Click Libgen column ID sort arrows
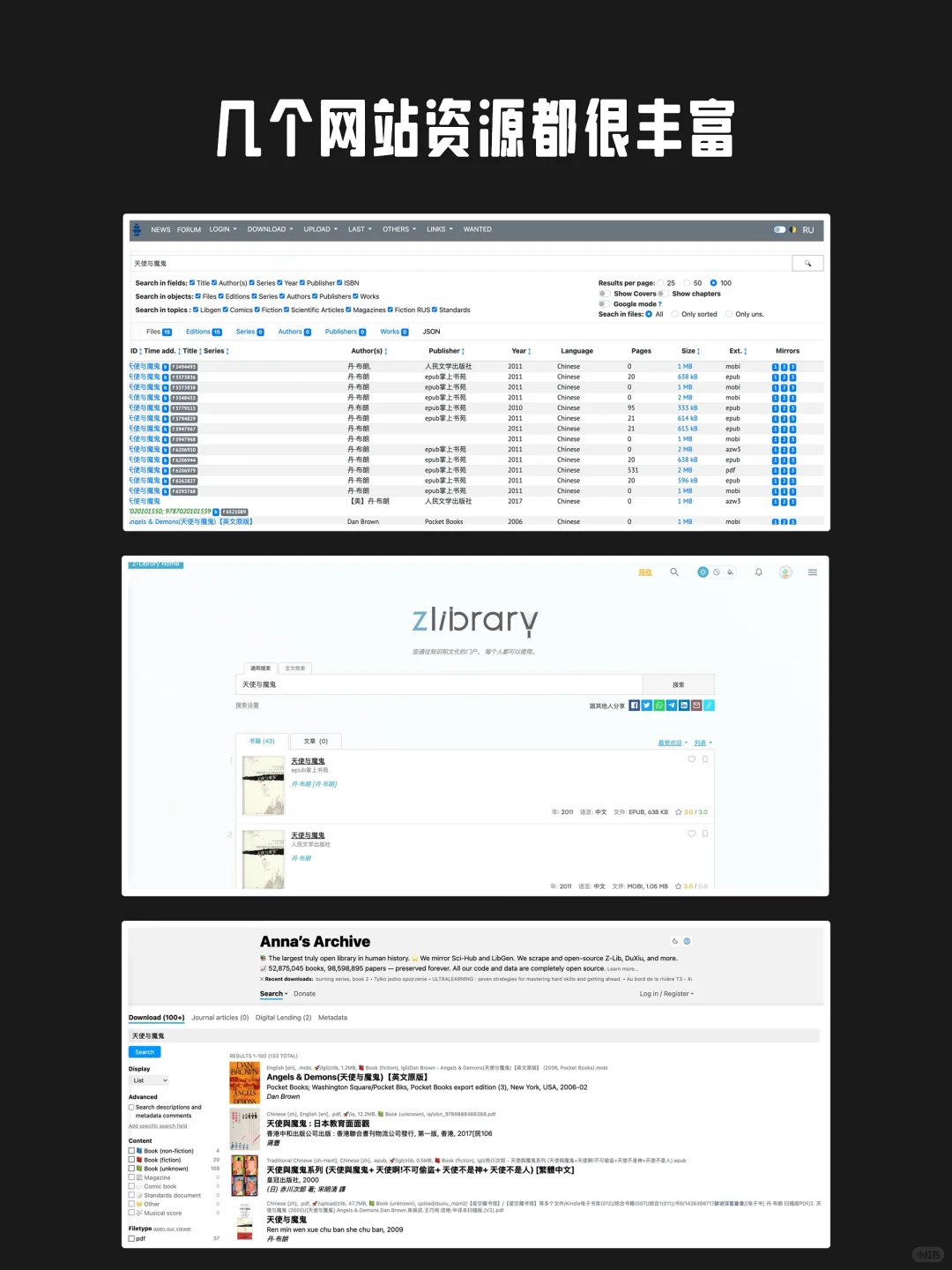The image size is (952, 1270). click(140, 351)
